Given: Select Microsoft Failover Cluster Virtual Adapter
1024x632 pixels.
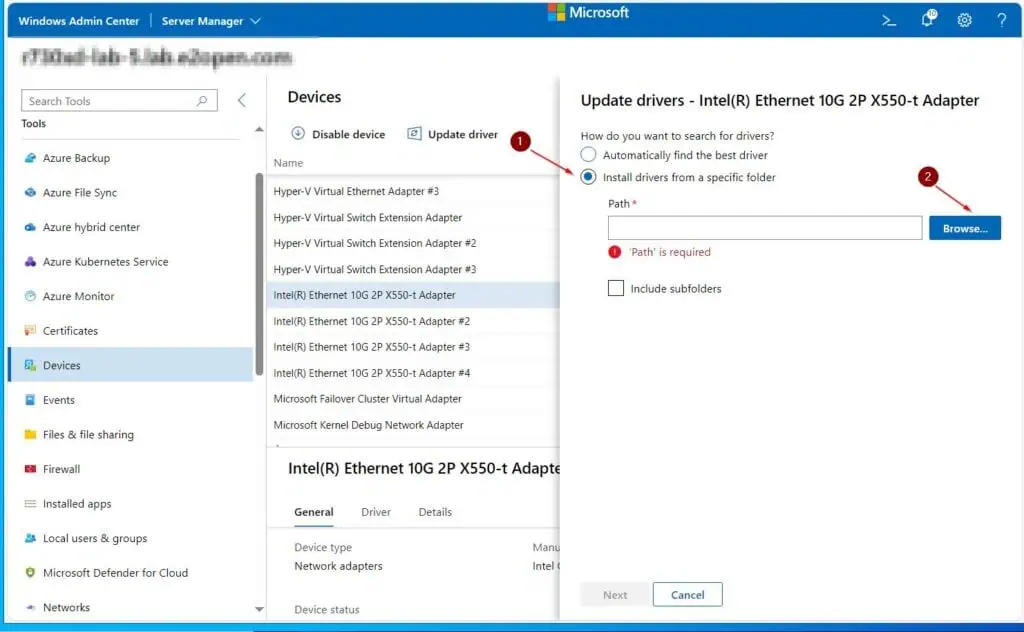Looking at the screenshot, I should pyautogui.click(x=413, y=399).
